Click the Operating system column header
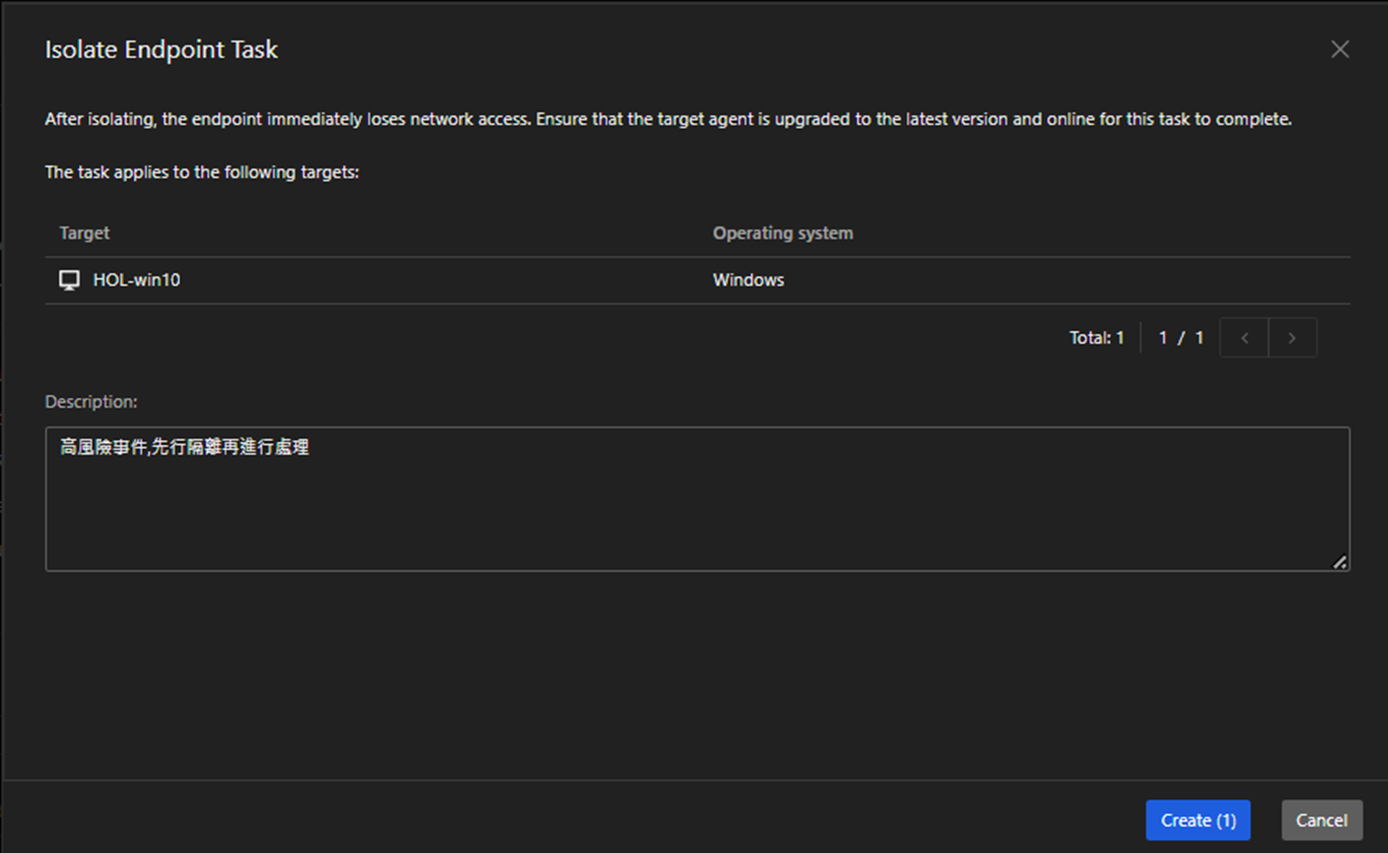 (782, 233)
